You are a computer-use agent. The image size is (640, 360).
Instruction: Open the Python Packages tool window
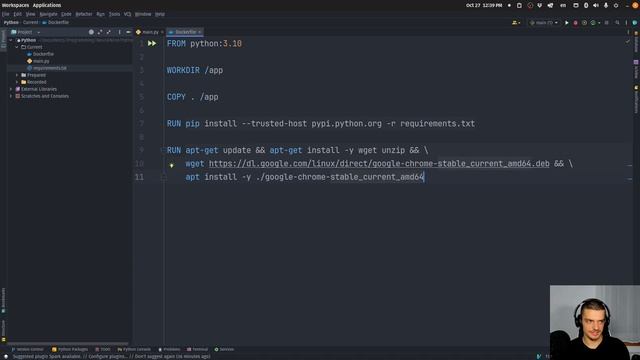pyautogui.click(x=70, y=349)
